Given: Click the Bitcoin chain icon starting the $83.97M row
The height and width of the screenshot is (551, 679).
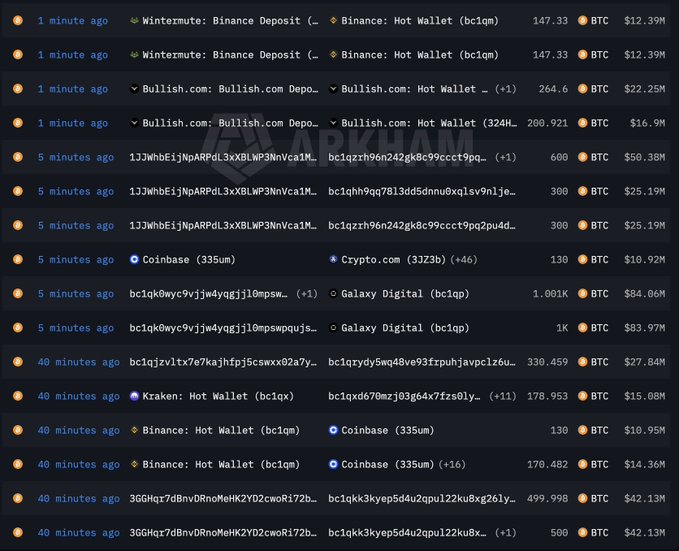Looking at the screenshot, I should click(18, 328).
